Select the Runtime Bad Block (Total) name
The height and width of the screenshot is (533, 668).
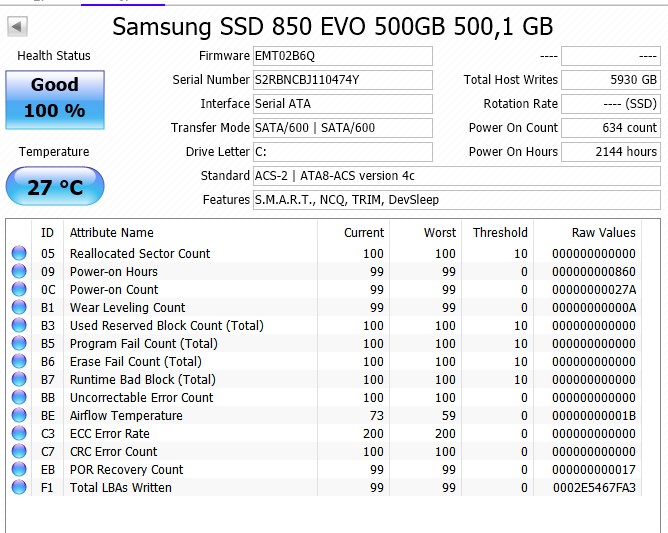[143, 379]
